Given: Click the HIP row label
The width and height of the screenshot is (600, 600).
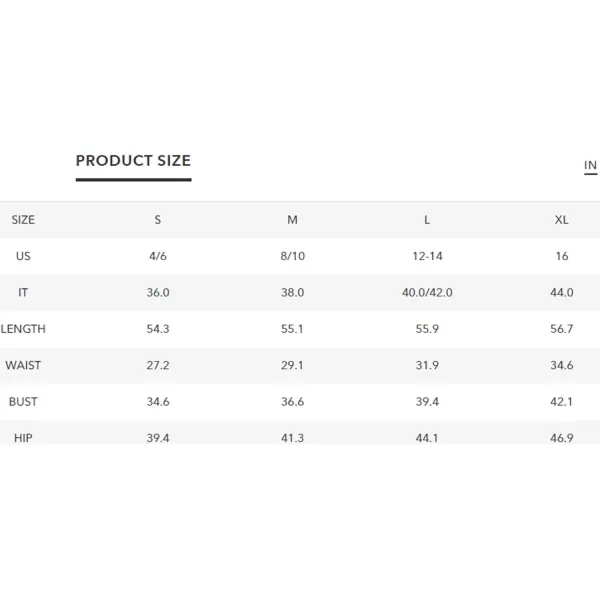Looking at the screenshot, I should [x=23, y=438].
